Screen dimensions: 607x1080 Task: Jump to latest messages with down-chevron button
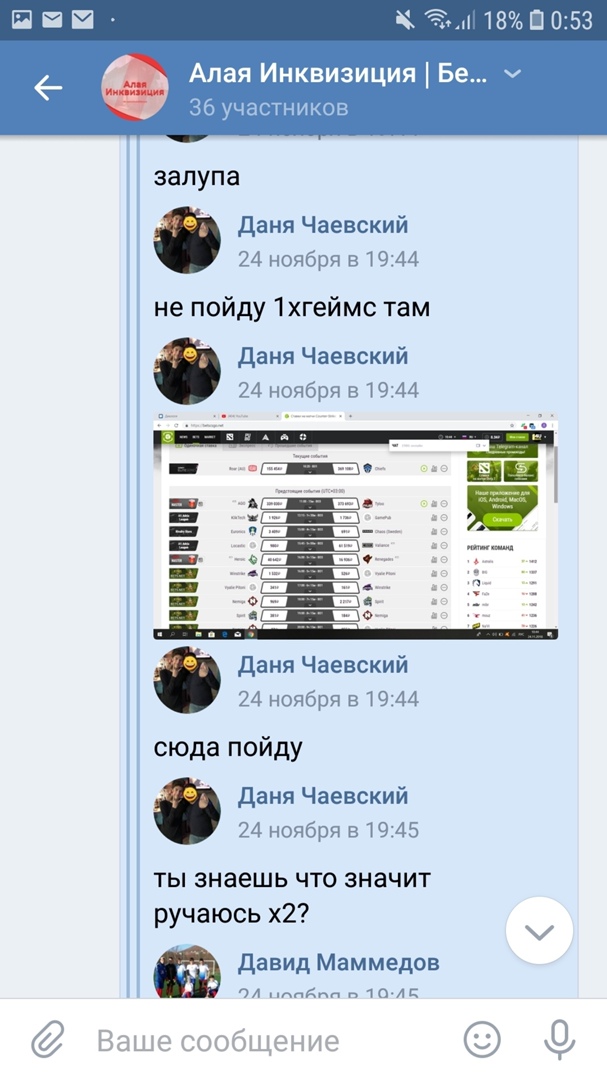pos(539,931)
